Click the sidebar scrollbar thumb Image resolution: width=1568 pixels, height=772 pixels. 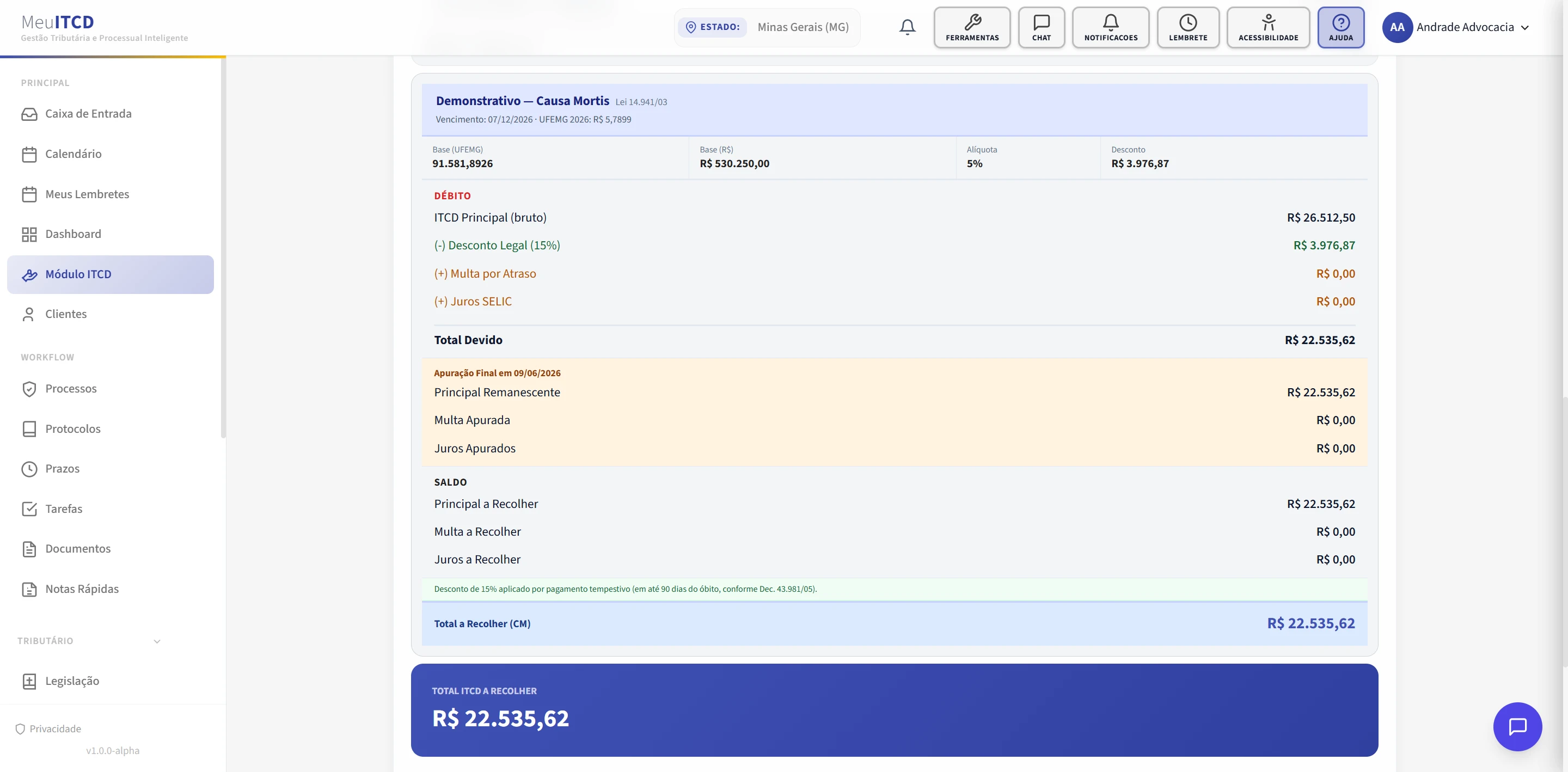click(223, 248)
